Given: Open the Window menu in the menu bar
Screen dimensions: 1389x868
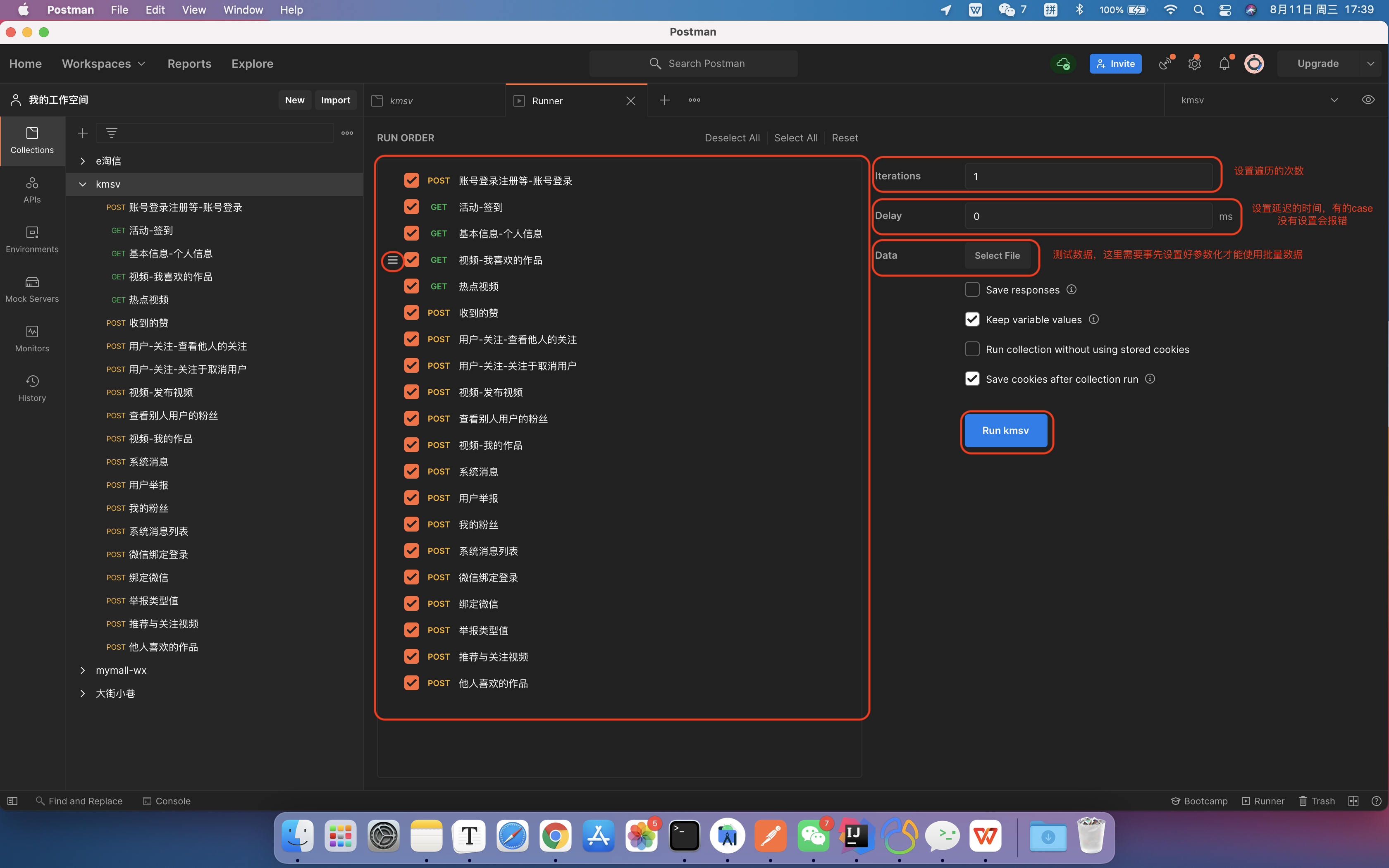Looking at the screenshot, I should [243, 10].
